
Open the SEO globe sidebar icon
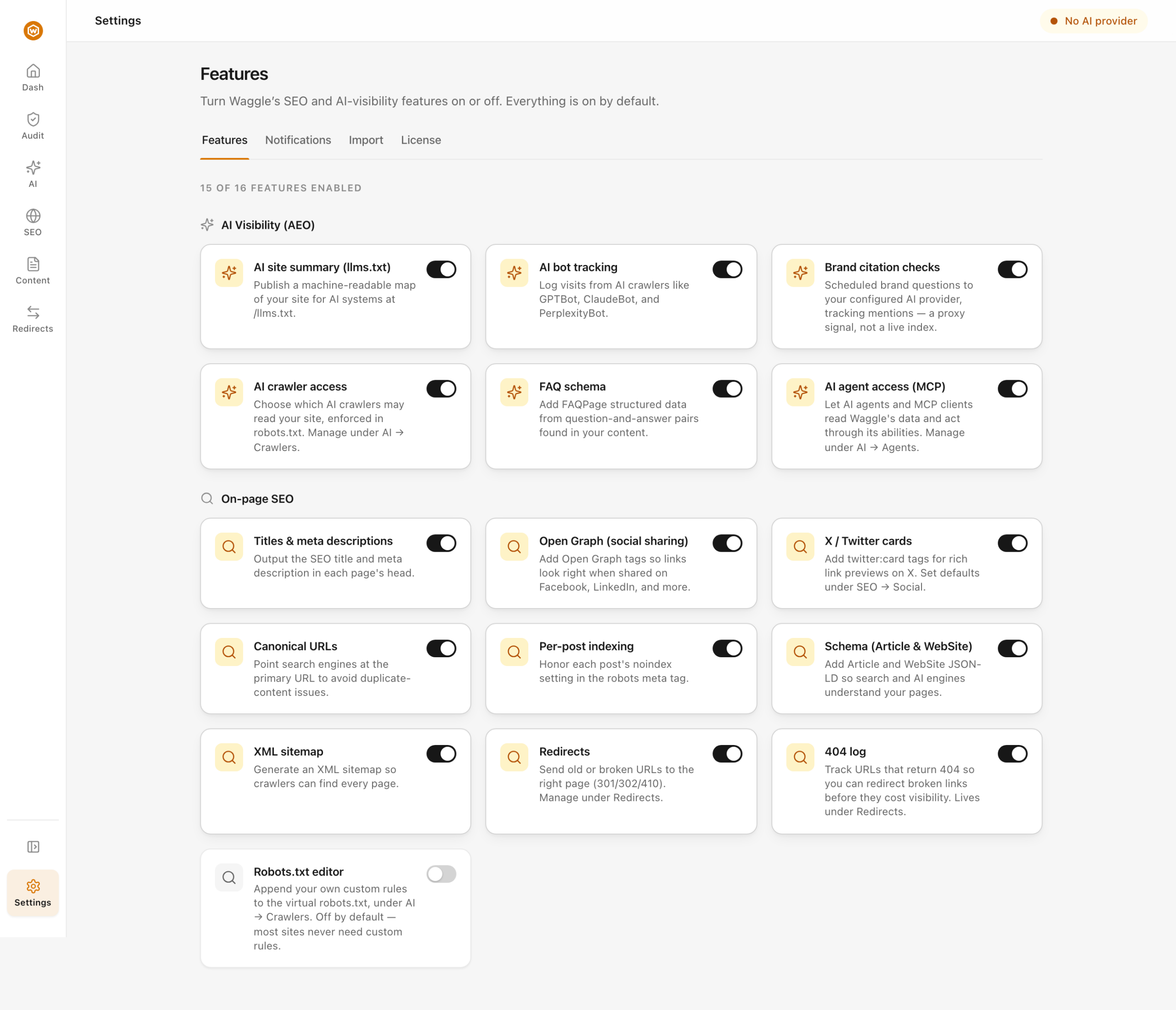pyautogui.click(x=33, y=215)
